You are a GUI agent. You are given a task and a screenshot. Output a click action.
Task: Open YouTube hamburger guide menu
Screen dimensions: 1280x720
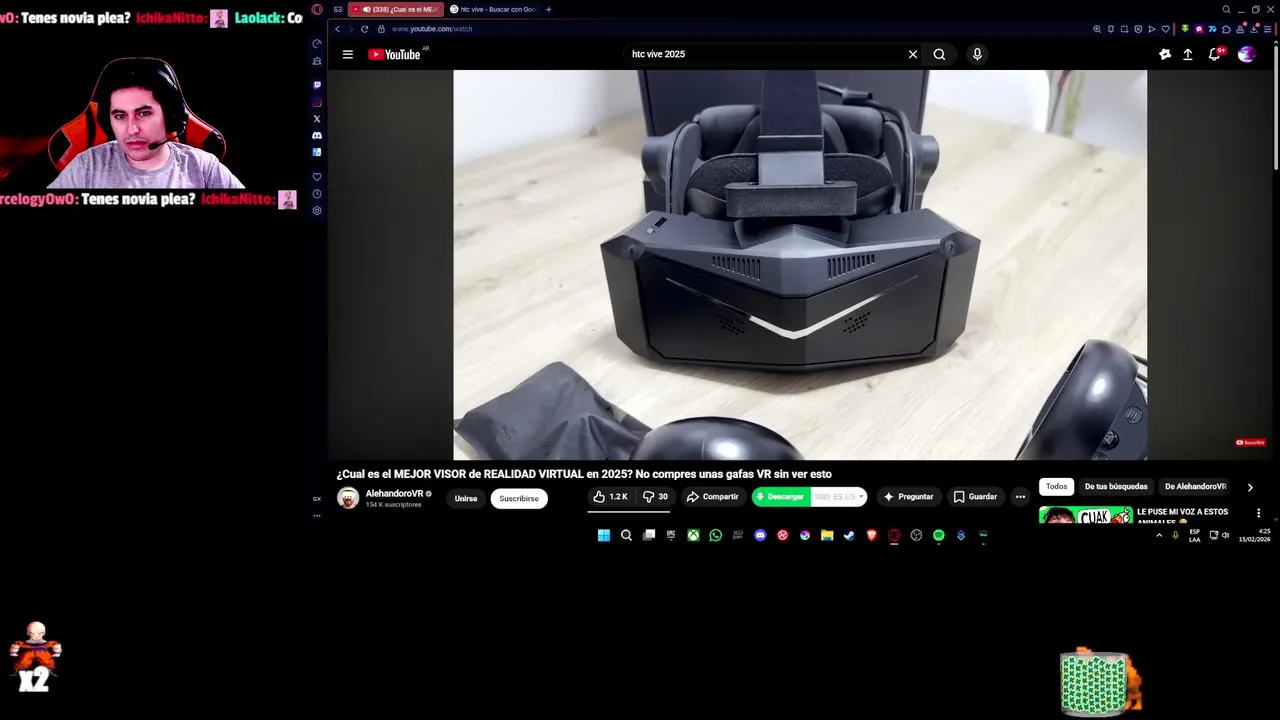click(348, 54)
